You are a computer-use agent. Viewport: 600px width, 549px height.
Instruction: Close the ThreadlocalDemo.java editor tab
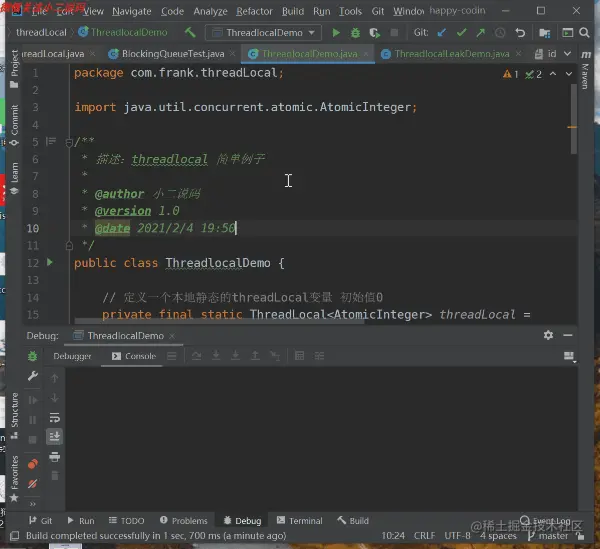pos(366,54)
